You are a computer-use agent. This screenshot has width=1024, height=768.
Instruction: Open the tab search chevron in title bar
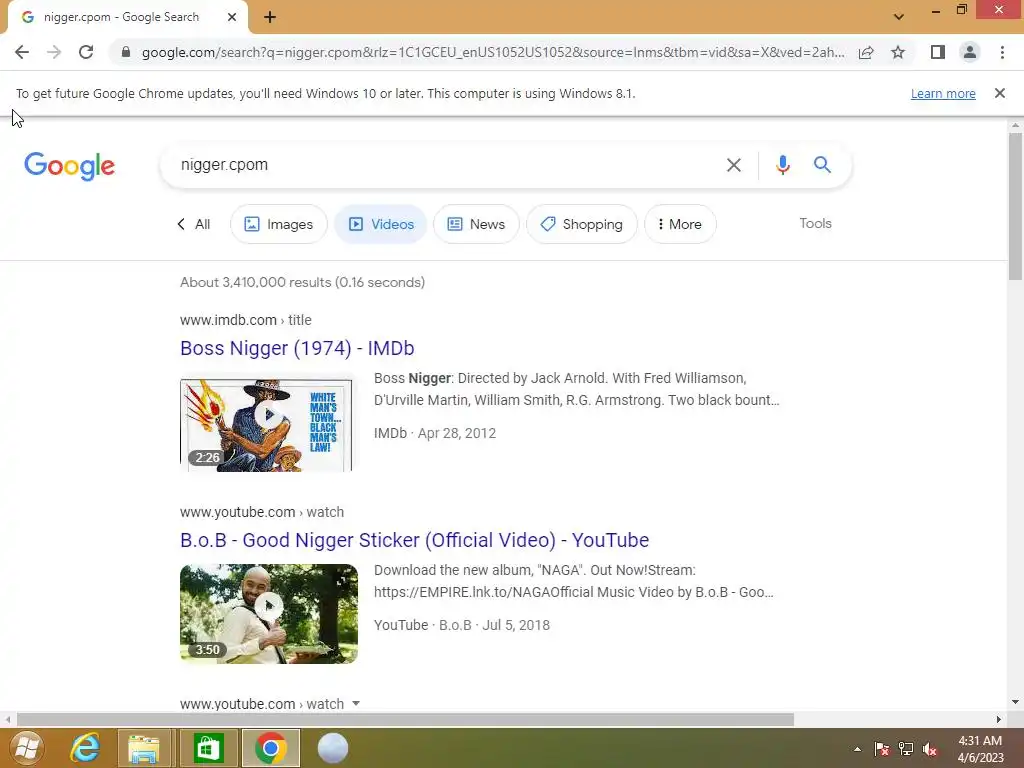899,17
